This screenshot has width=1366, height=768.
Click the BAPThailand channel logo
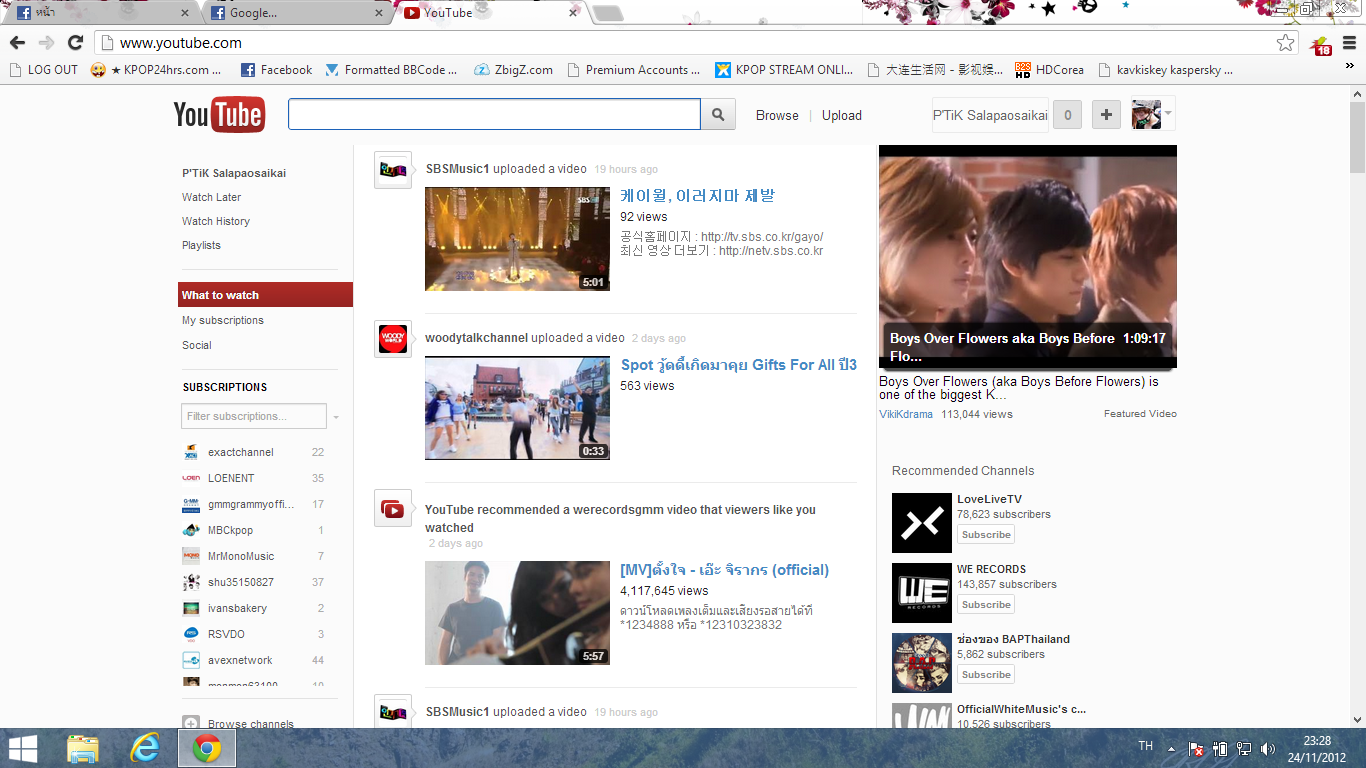[x=922, y=663]
